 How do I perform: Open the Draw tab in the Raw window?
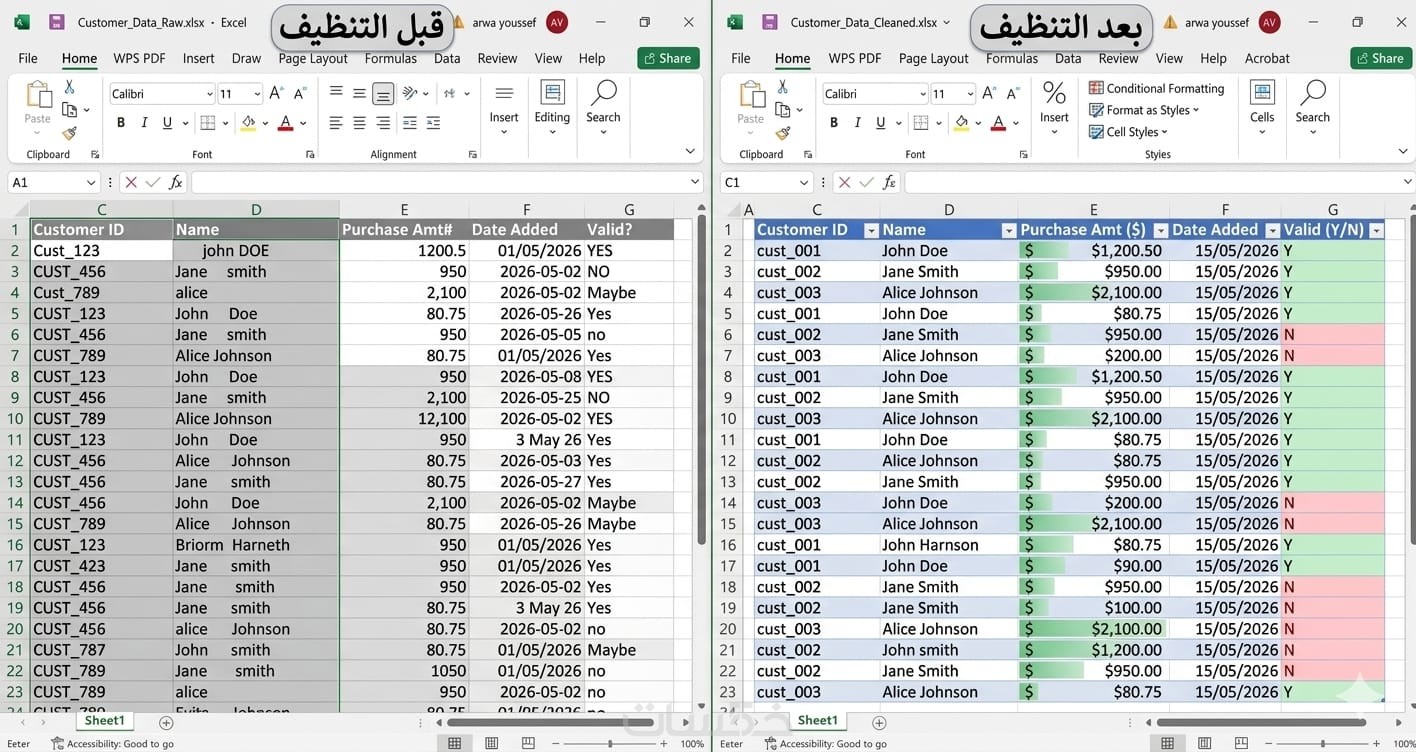(x=246, y=58)
